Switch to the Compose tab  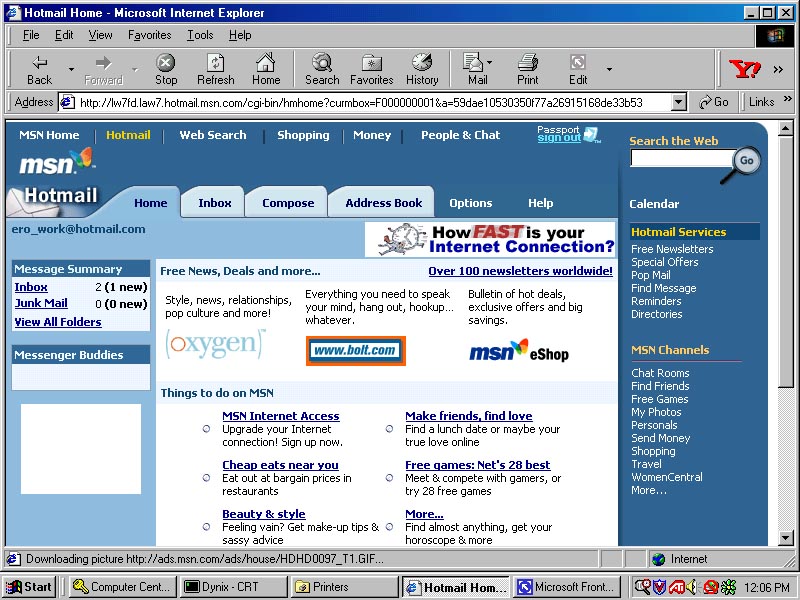288,203
